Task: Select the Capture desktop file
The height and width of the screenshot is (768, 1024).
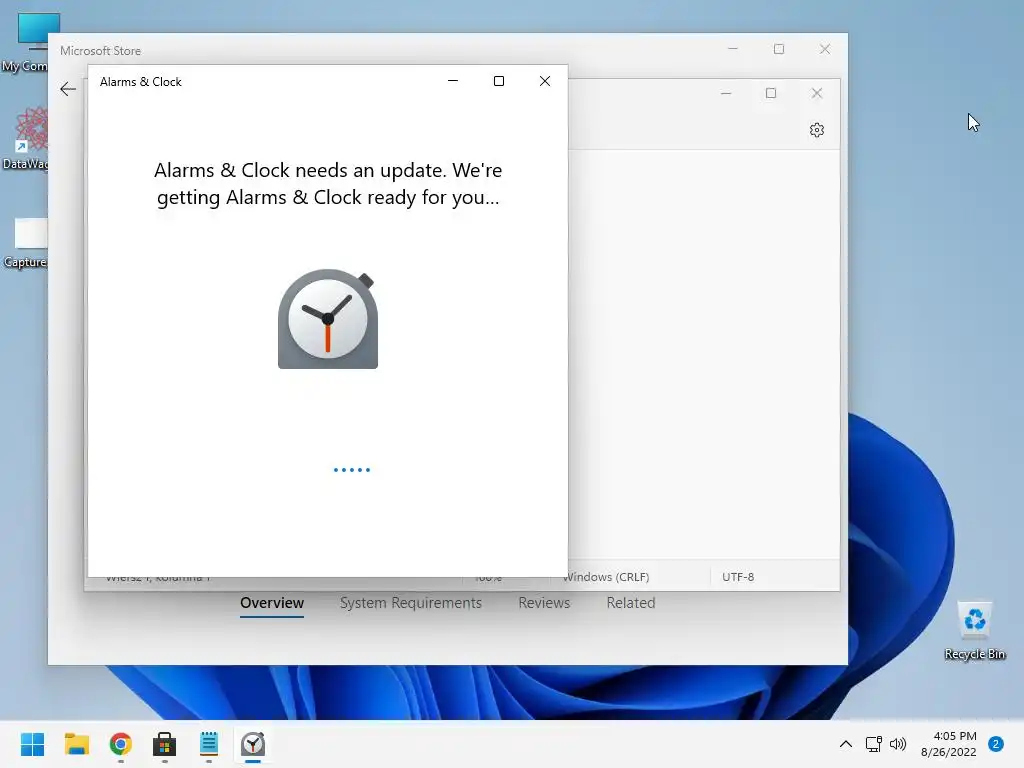Action: tap(25, 243)
